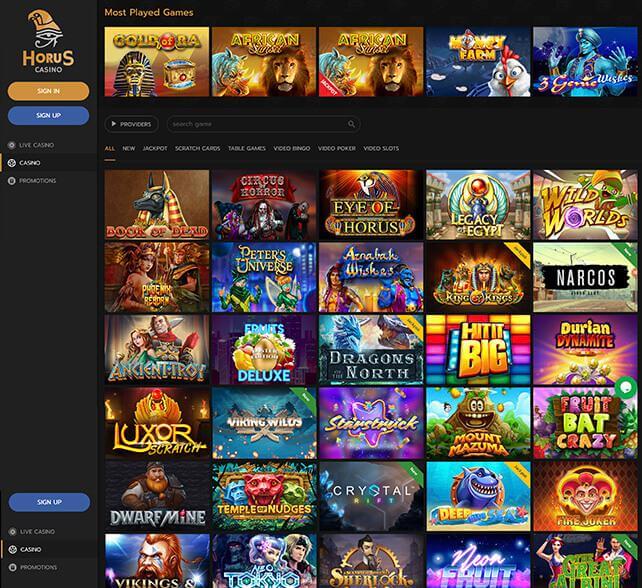Click the lower Promotions sidebar icon

coord(12,567)
